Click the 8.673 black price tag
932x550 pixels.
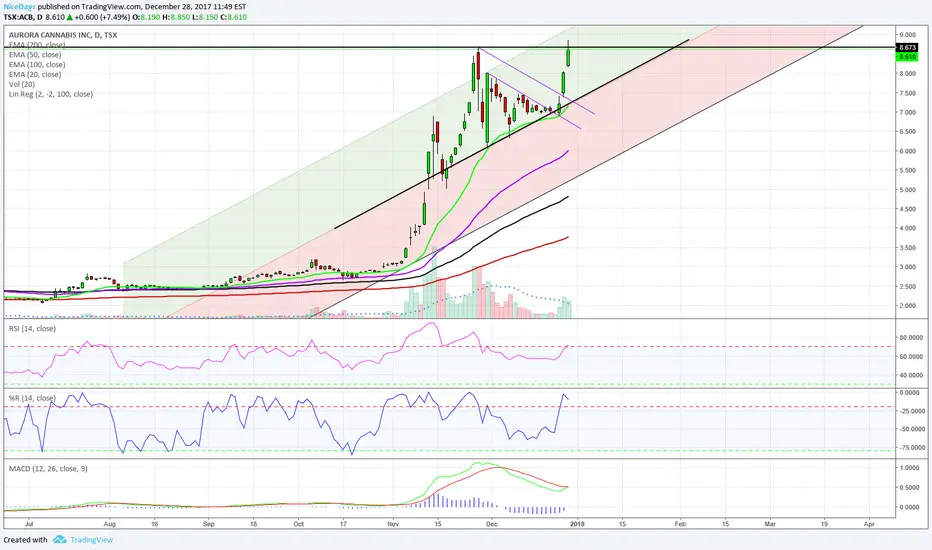[908, 48]
